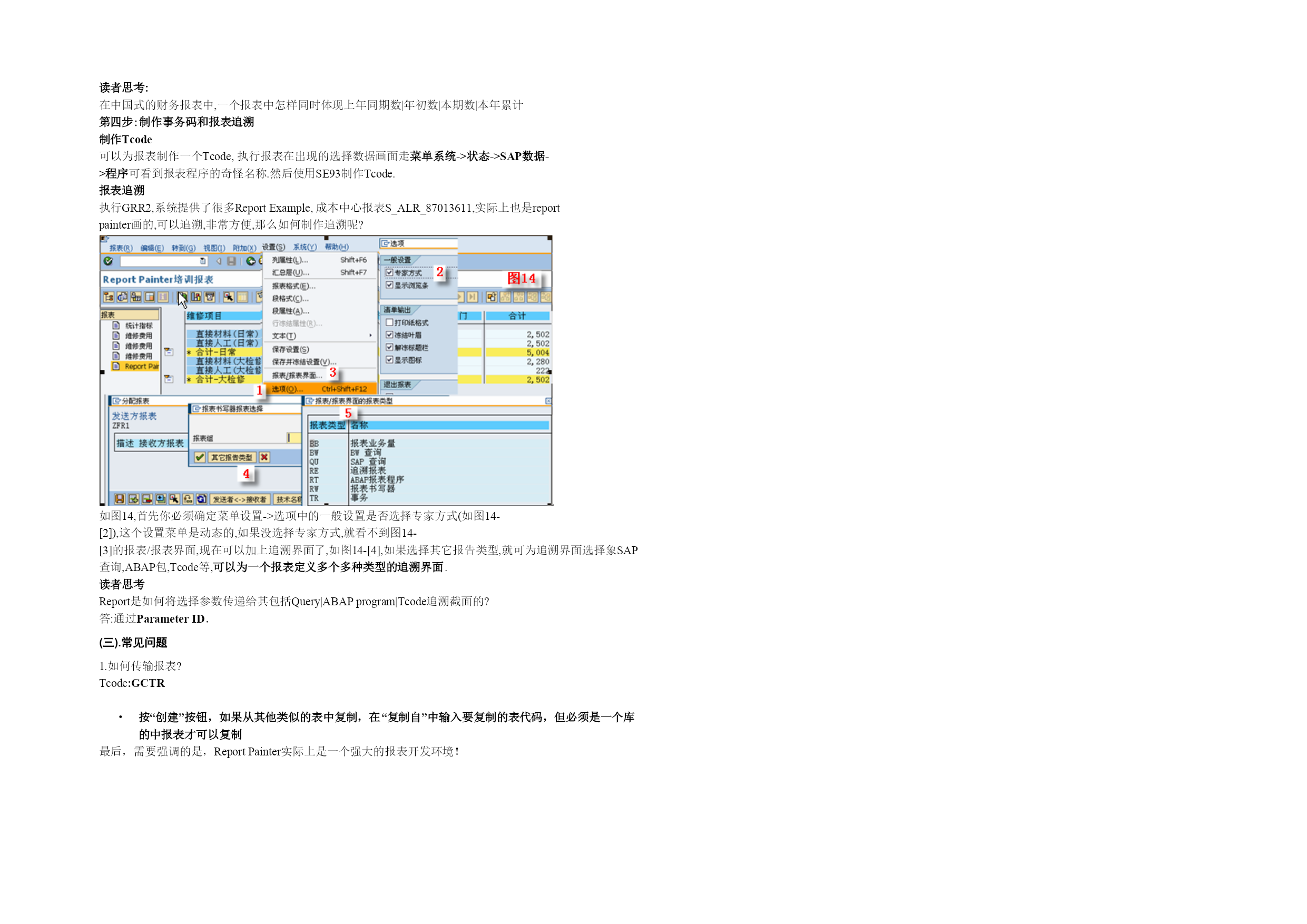Click the refresh icon in 分配报表 toolbar
The height and width of the screenshot is (924, 1307).
[x=202, y=499]
